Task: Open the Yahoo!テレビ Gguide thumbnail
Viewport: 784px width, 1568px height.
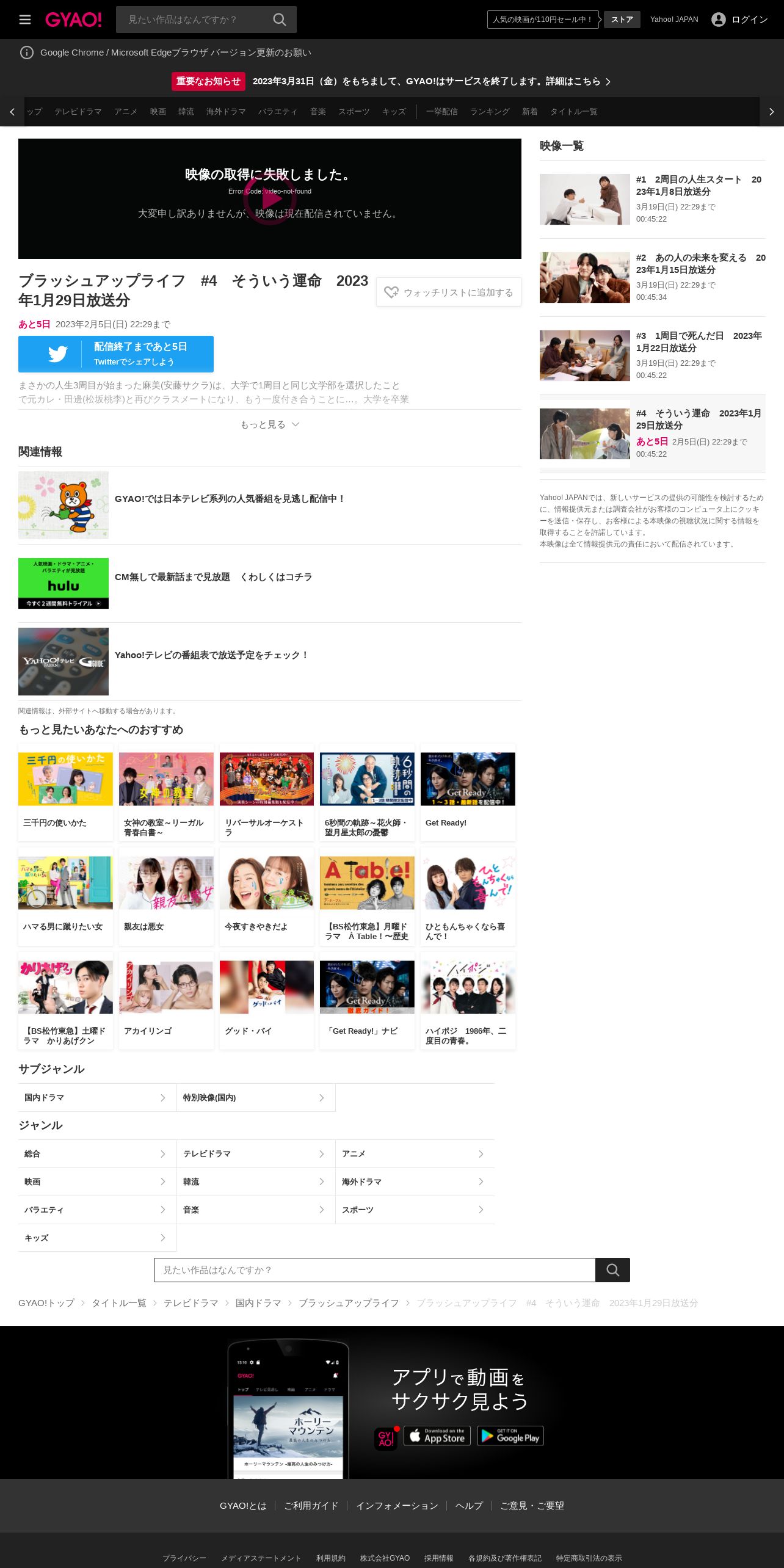Action: click(64, 661)
